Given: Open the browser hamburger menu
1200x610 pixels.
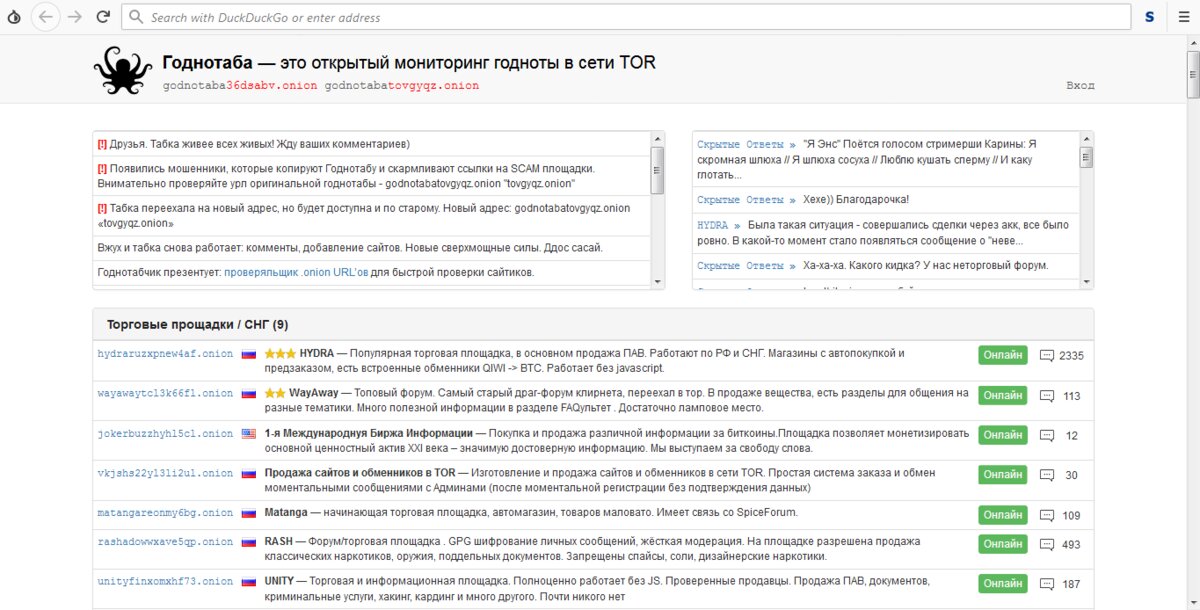Looking at the screenshot, I should click(1184, 17).
